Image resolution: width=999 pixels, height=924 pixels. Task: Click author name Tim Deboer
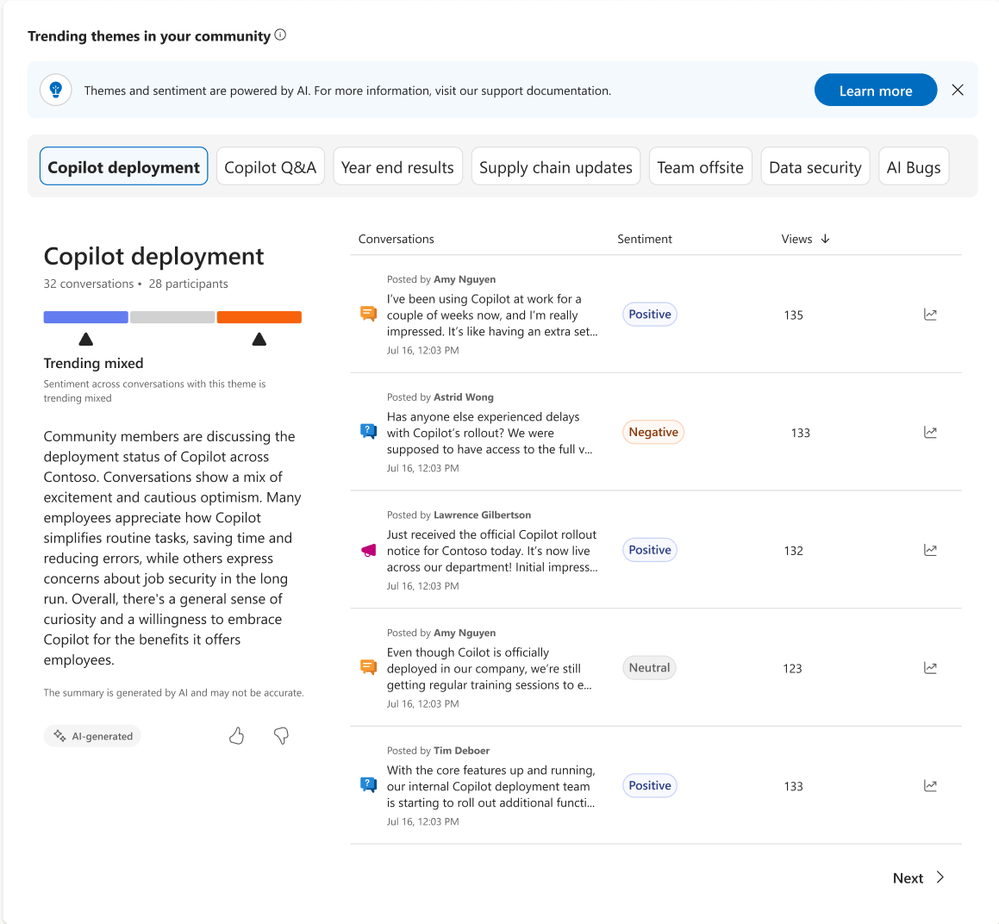click(461, 751)
